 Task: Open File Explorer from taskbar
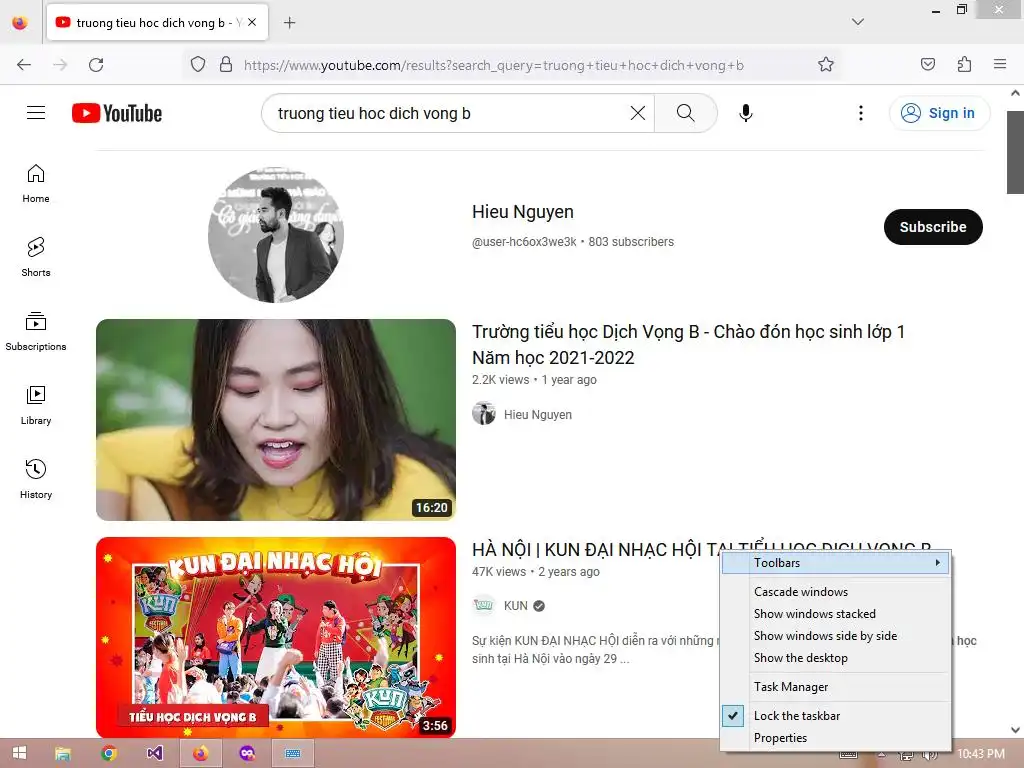coord(63,754)
